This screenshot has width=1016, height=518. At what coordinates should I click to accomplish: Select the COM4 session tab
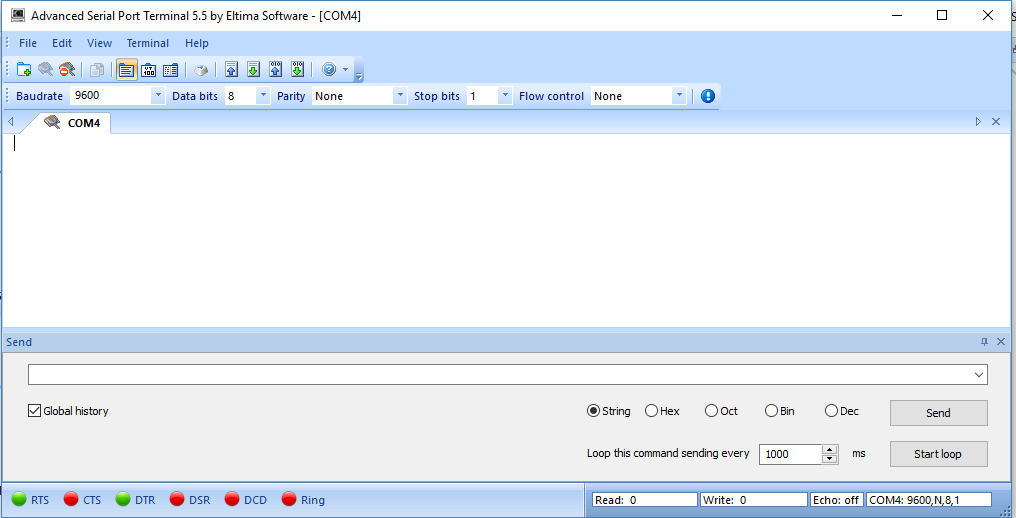[74, 123]
